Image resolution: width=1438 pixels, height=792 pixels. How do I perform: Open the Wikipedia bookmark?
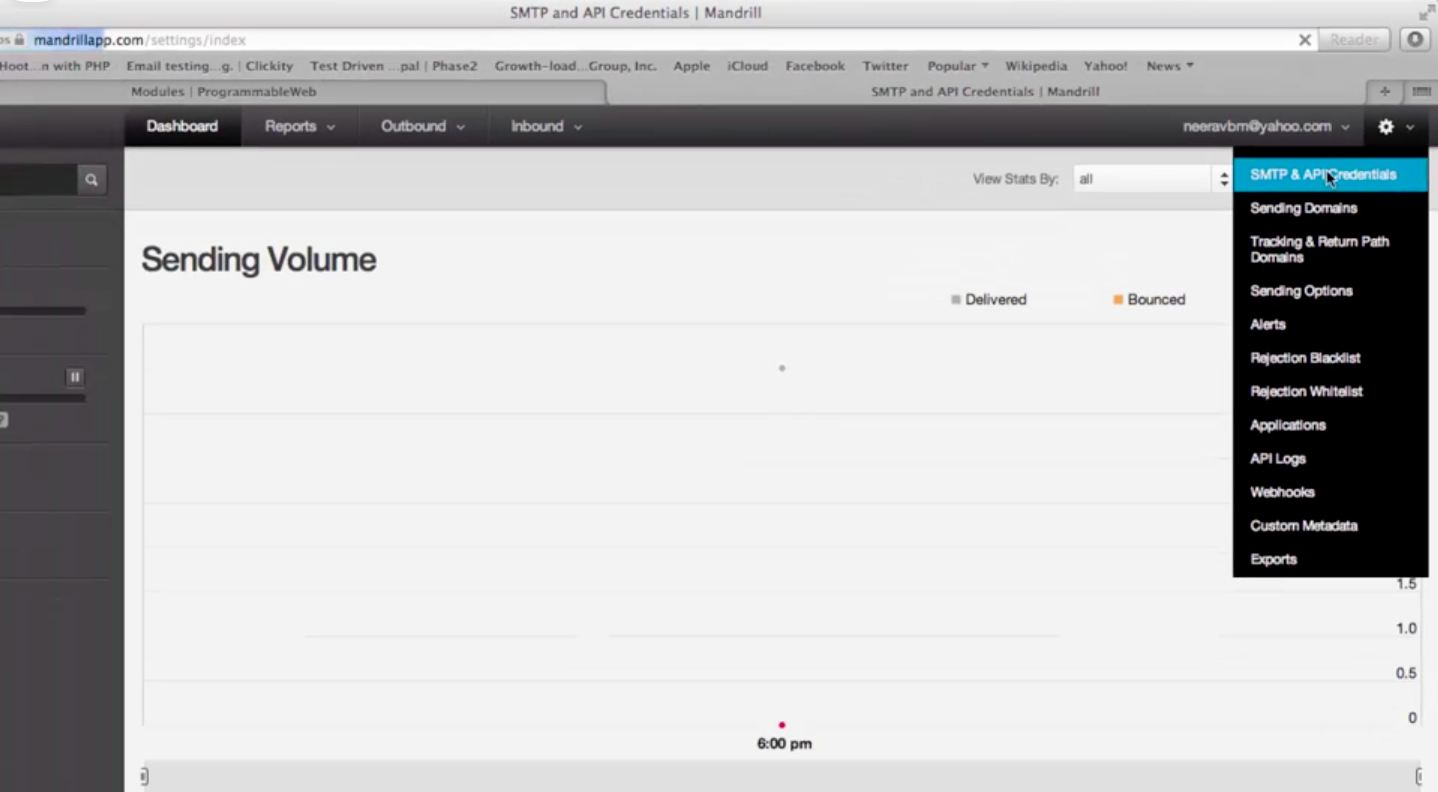tap(1036, 66)
